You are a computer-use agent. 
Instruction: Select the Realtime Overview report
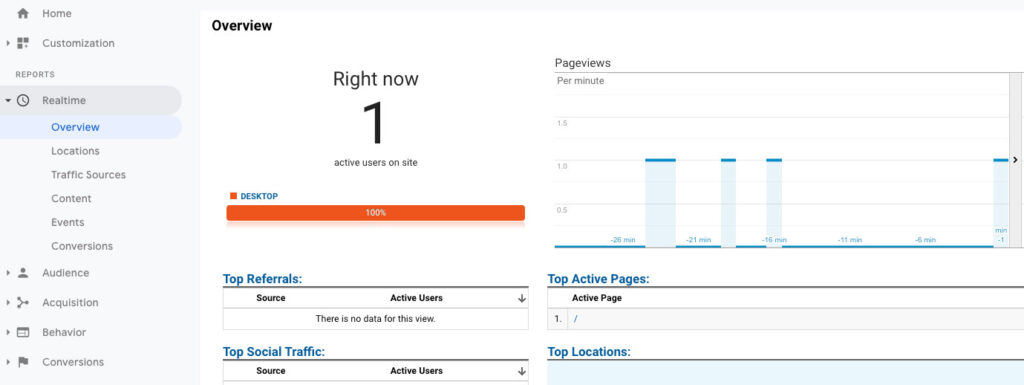pos(75,127)
